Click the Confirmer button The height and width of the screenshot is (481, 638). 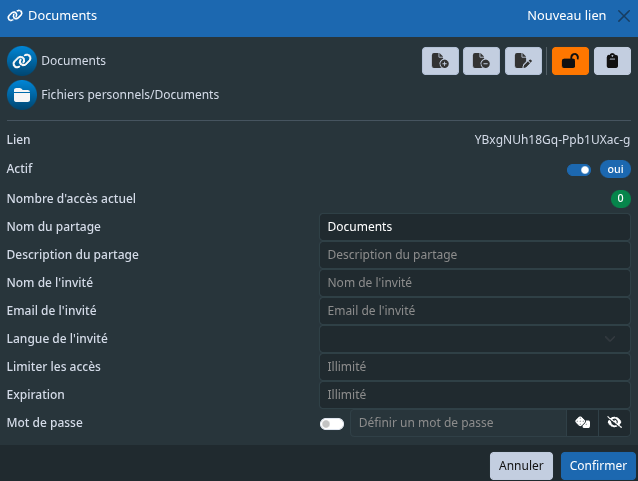pos(598,466)
